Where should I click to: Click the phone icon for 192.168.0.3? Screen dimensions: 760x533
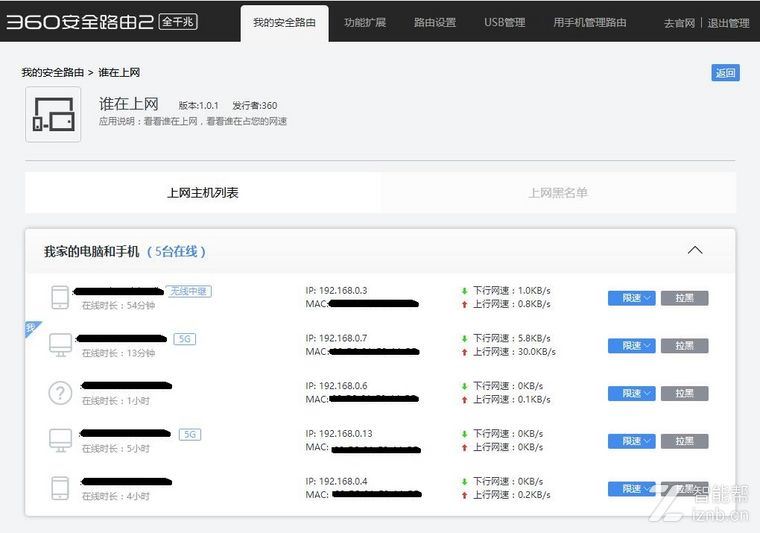[60, 297]
